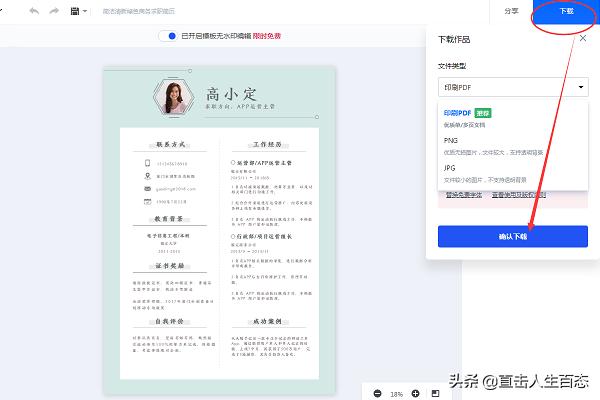Click the phone icon in contact section
This screenshot has height=400, width=600.
tap(147, 163)
